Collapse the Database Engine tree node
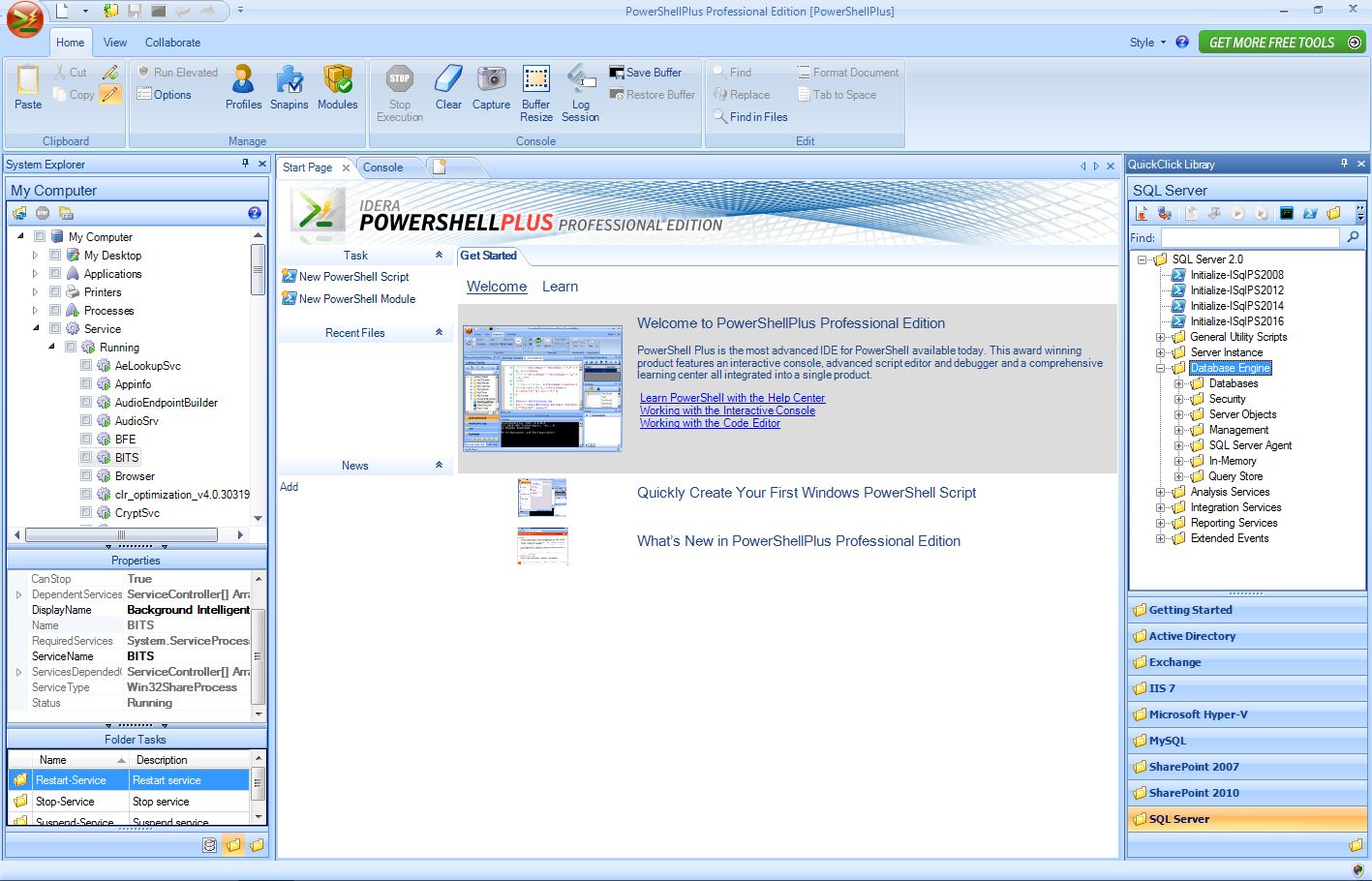This screenshot has height=881, width=1372. point(1160,368)
